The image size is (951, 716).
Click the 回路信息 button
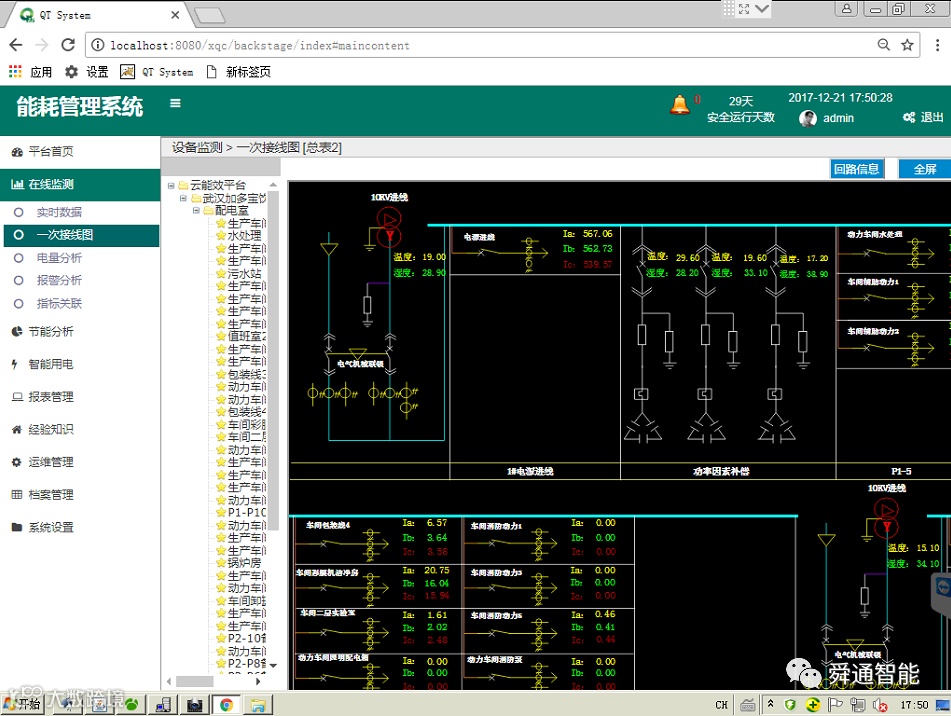pos(857,169)
